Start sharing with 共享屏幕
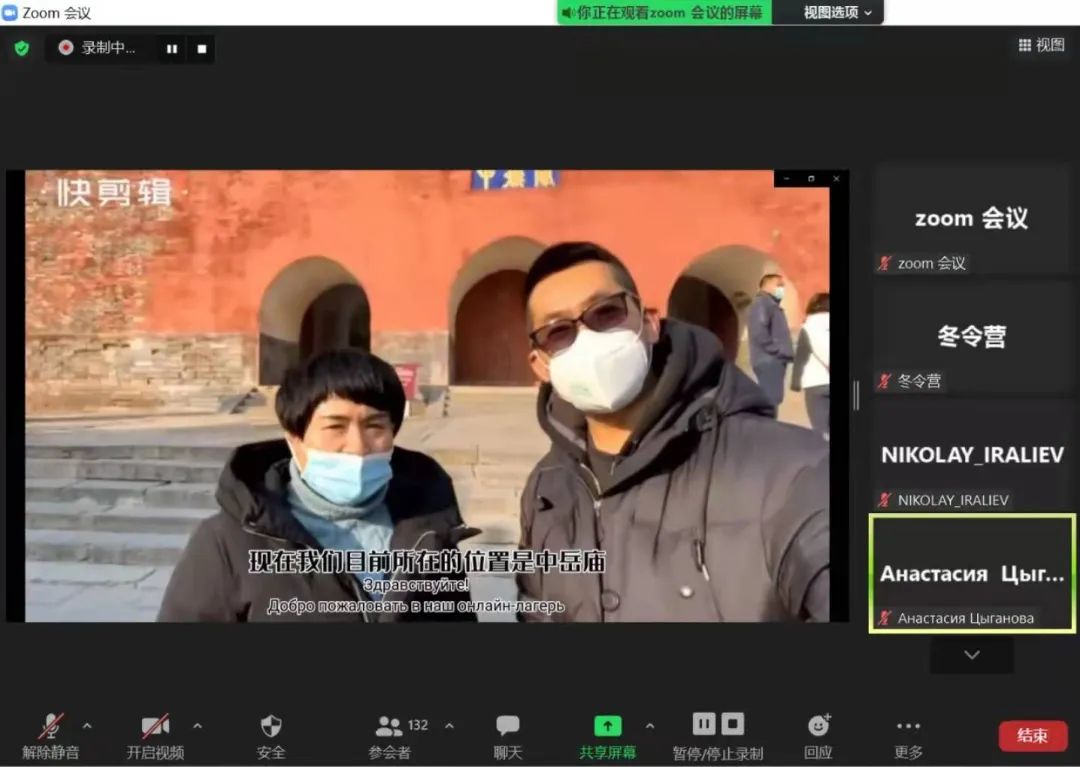The image size is (1080, 767). (607, 737)
